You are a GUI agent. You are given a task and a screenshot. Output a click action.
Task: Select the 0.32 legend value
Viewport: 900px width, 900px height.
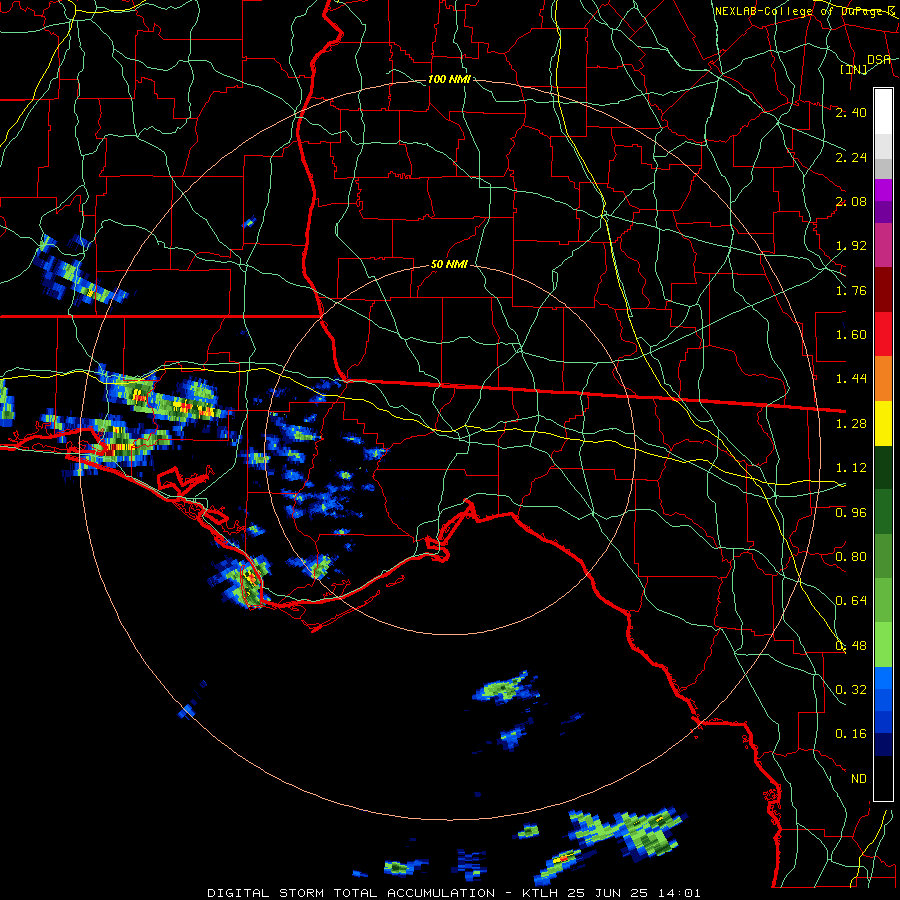click(851, 690)
